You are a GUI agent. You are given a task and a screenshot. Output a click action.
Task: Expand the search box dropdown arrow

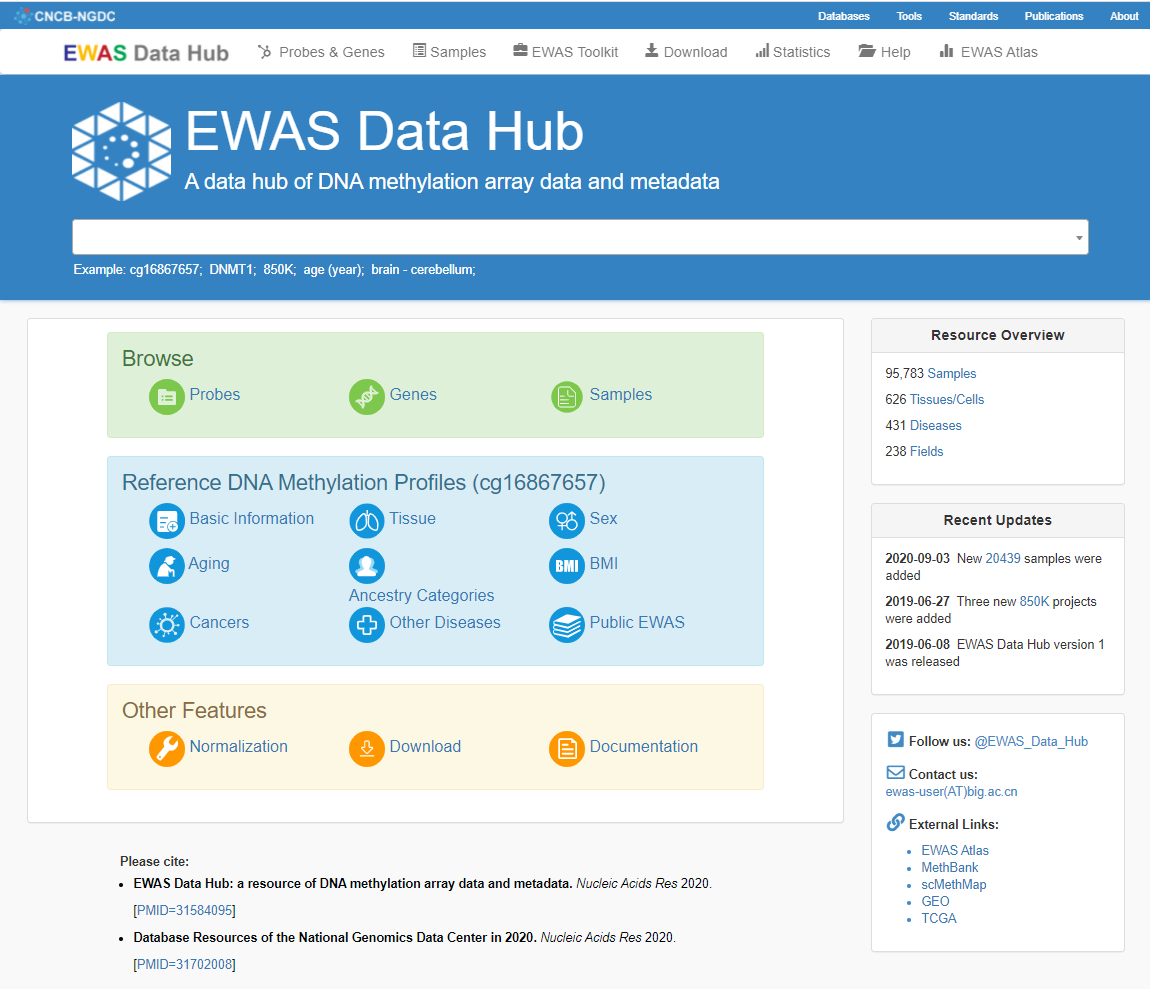[x=1079, y=238]
